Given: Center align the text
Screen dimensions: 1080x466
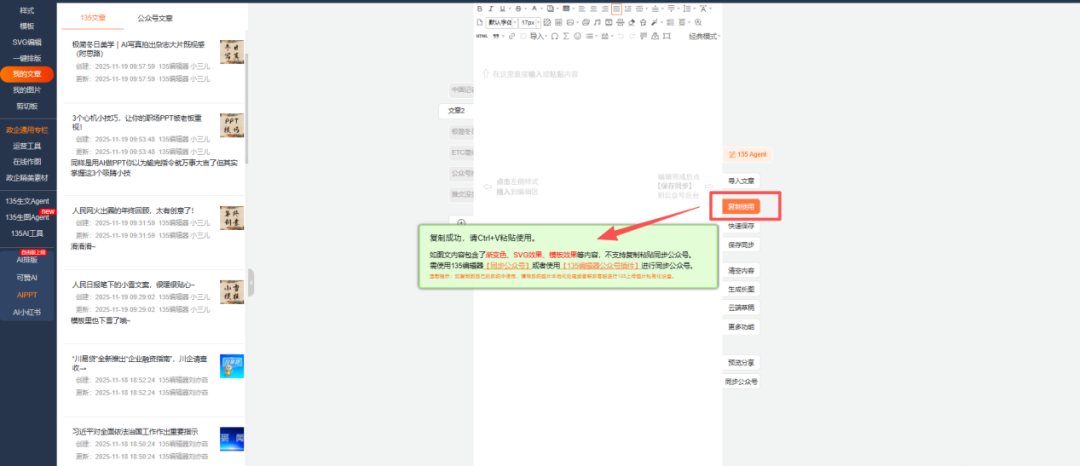Looking at the screenshot, I should [x=594, y=8].
